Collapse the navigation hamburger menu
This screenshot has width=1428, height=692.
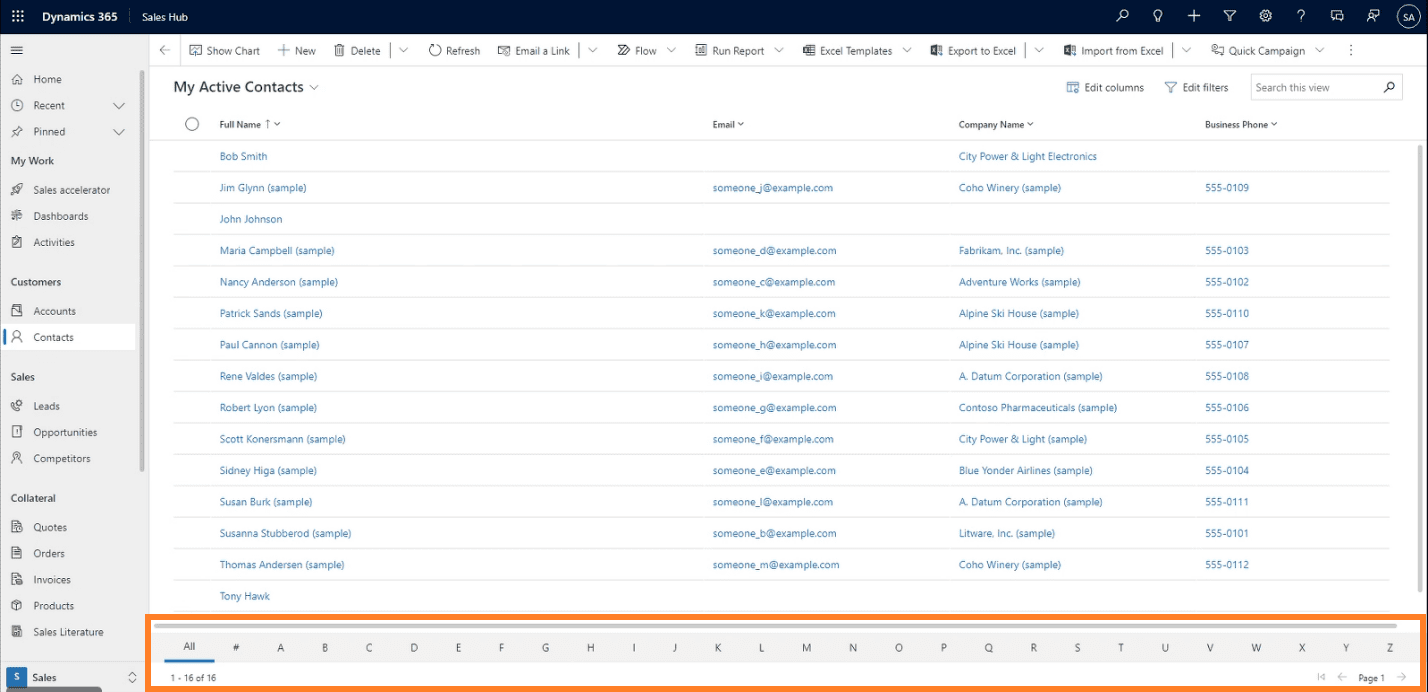coord(17,51)
